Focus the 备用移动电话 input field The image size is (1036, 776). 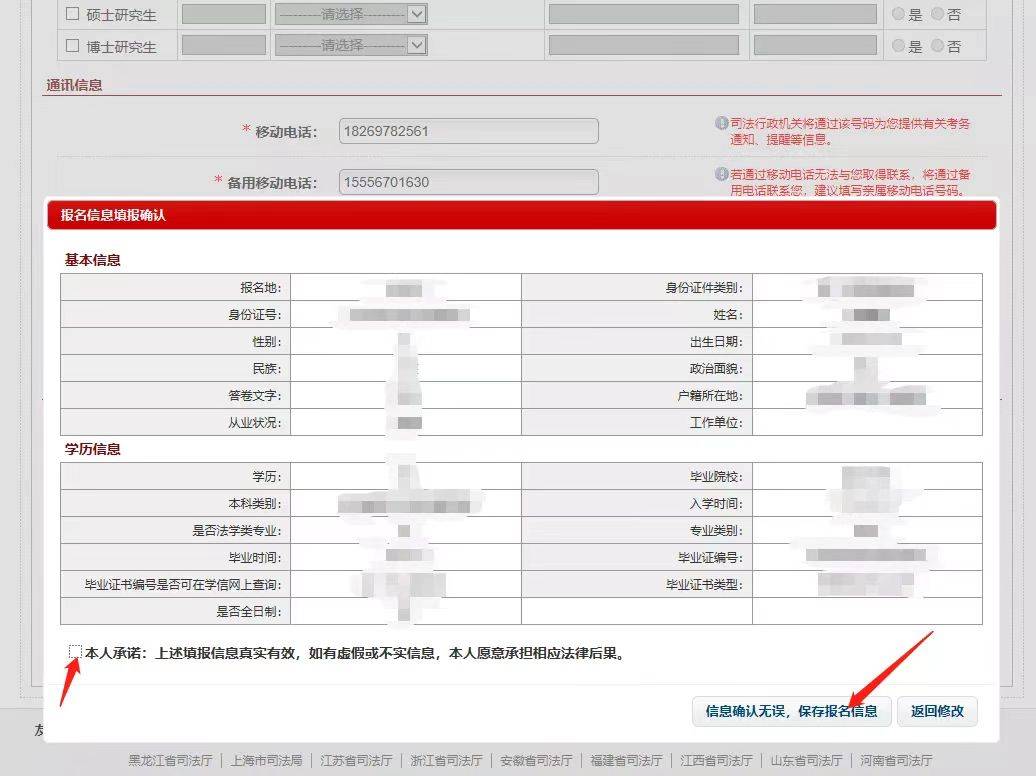(468, 182)
